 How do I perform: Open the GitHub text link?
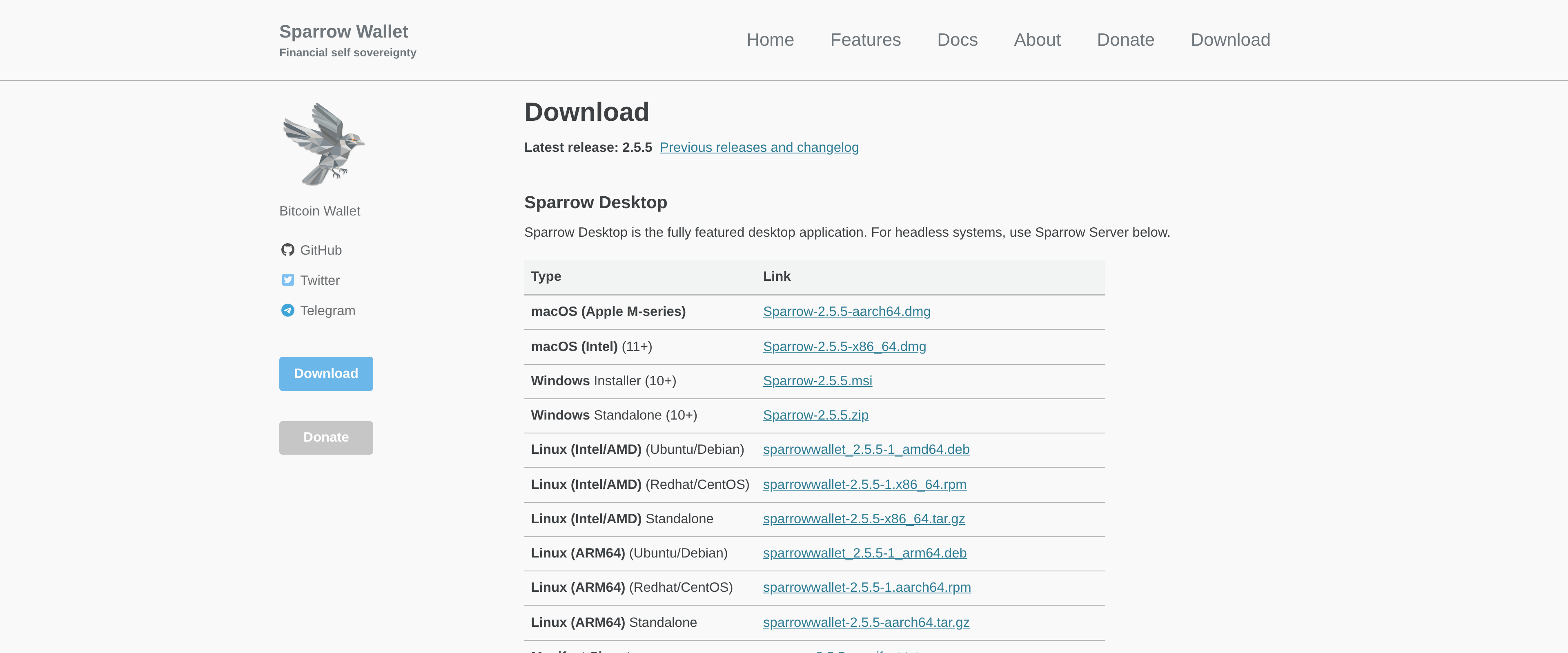click(x=321, y=250)
